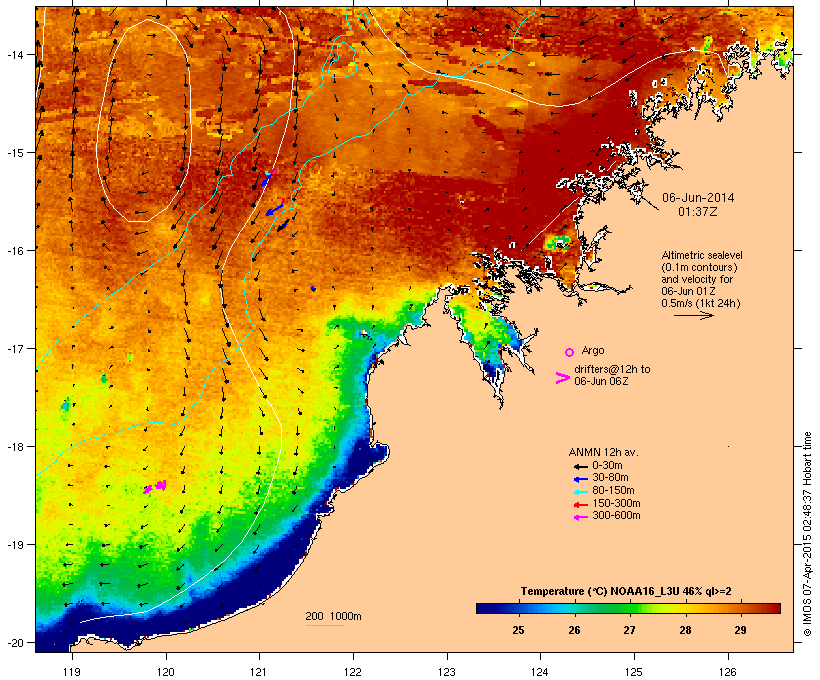Click the '28' color bar tick label

tap(685, 630)
